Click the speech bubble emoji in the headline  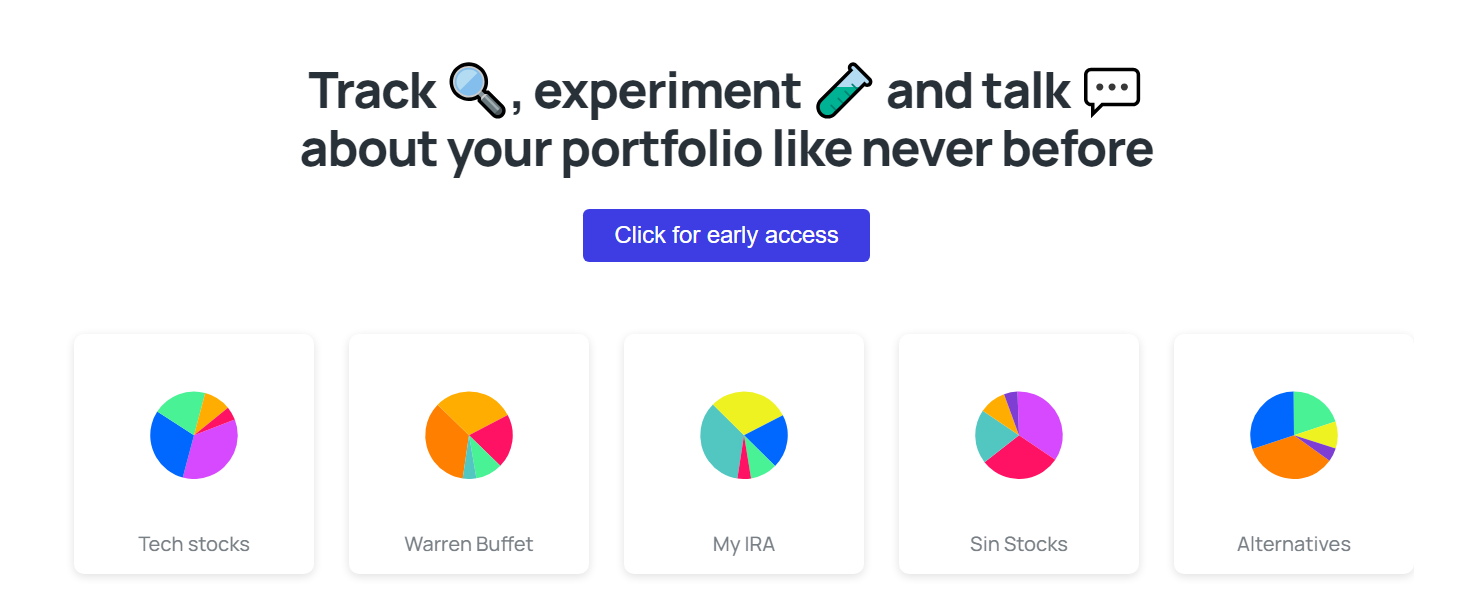click(x=1111, y=92)
